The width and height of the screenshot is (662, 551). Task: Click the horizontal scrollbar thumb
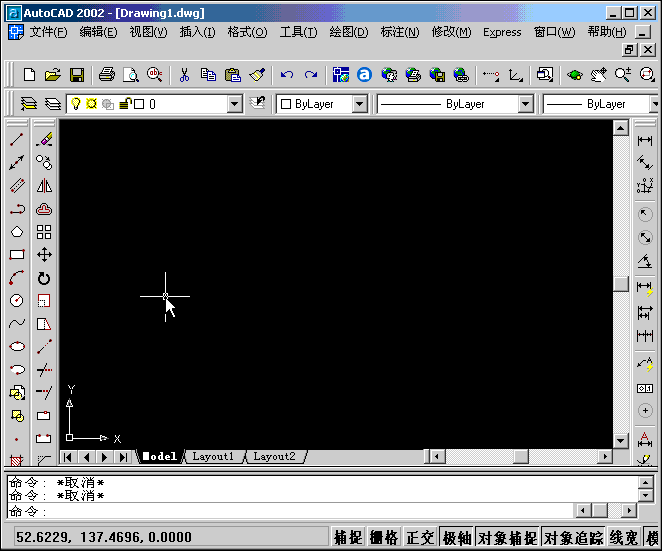[521, 456]
